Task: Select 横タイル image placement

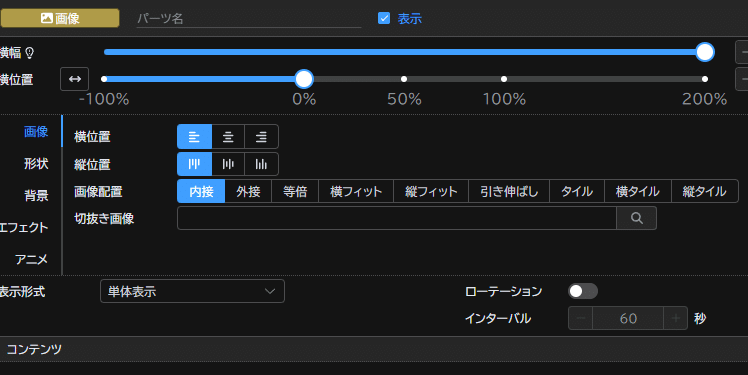Action: tap(638, 191)
